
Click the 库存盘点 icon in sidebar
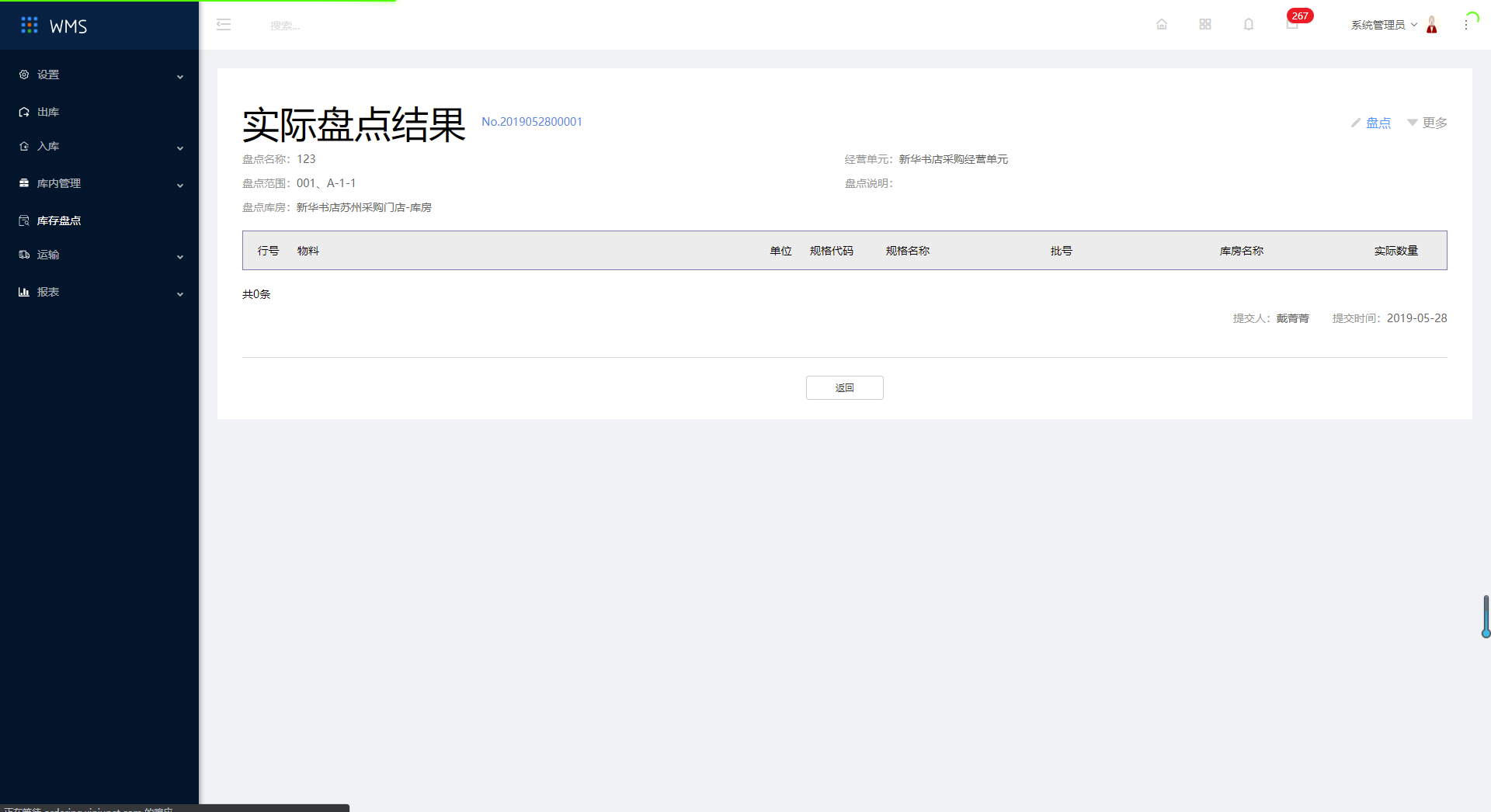24,220
